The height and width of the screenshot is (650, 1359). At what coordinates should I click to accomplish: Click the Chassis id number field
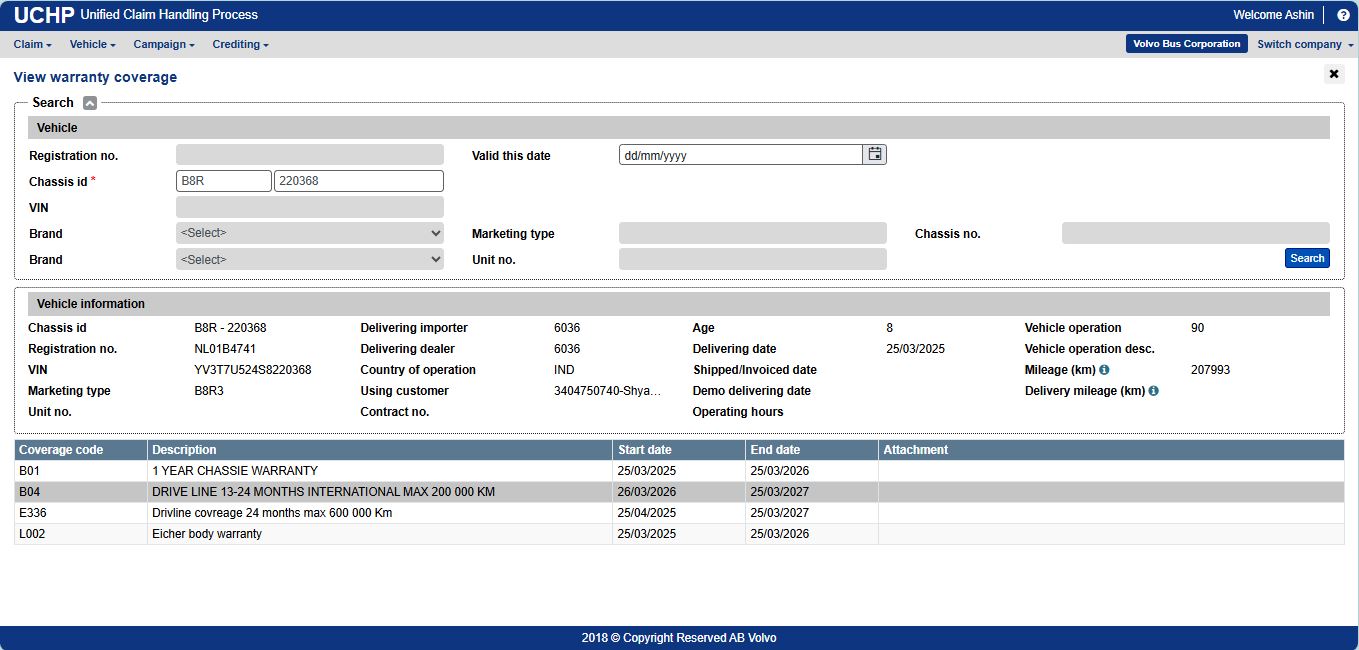coord(358,181)
